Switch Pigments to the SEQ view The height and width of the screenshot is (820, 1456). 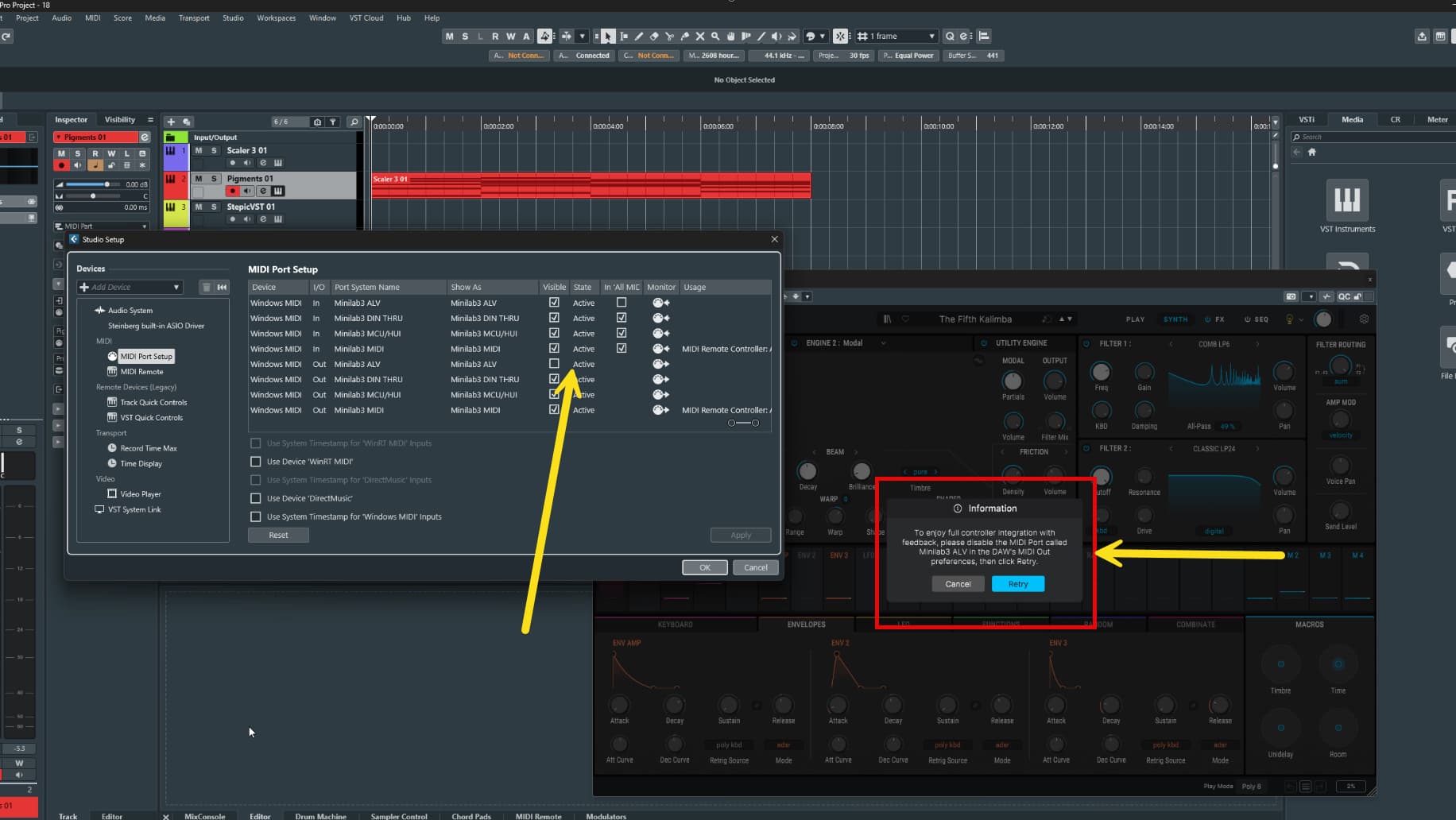click(x=1257, y=319)
